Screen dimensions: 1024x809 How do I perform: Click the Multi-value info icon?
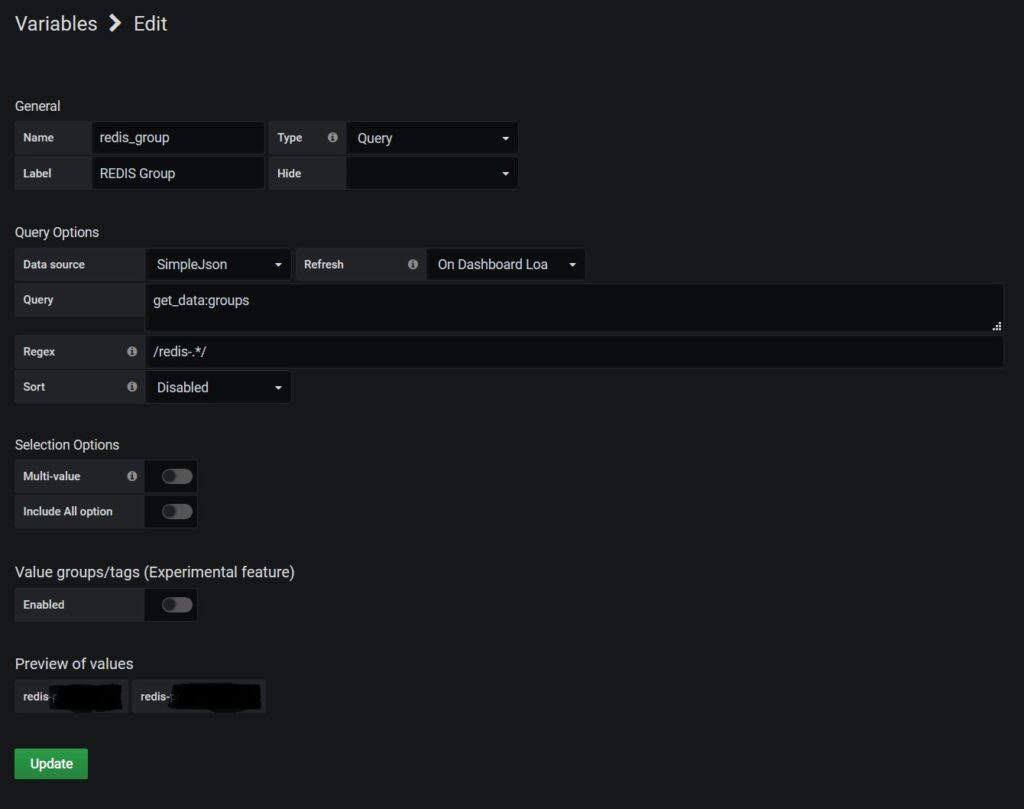click(131, 476)
